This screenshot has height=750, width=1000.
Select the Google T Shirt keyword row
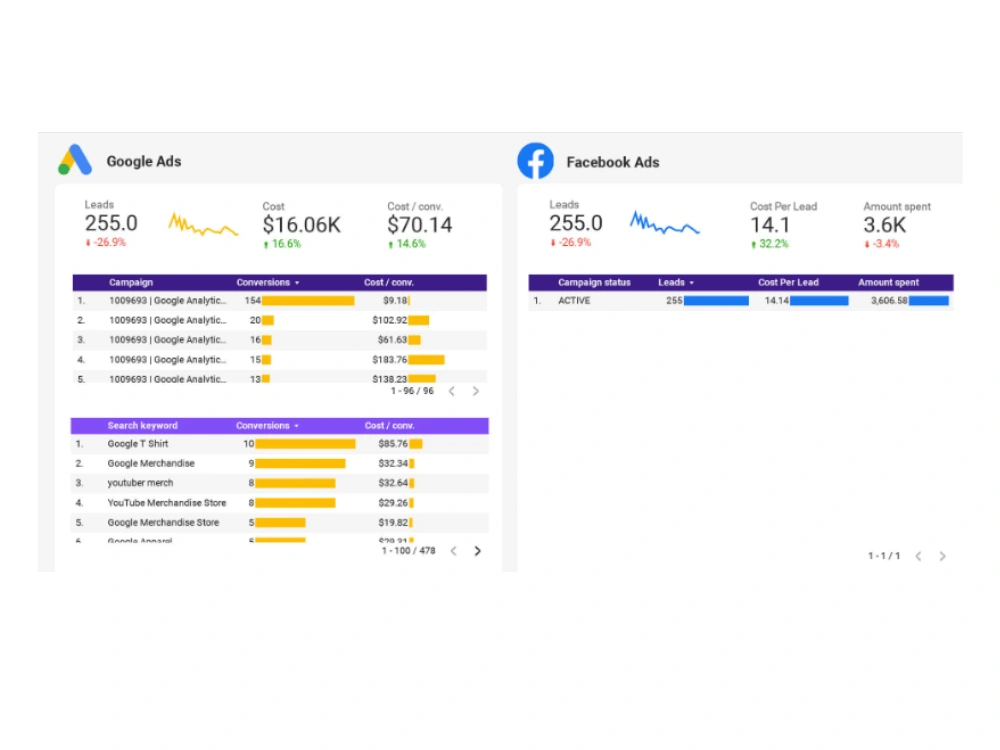pos(279,444)
